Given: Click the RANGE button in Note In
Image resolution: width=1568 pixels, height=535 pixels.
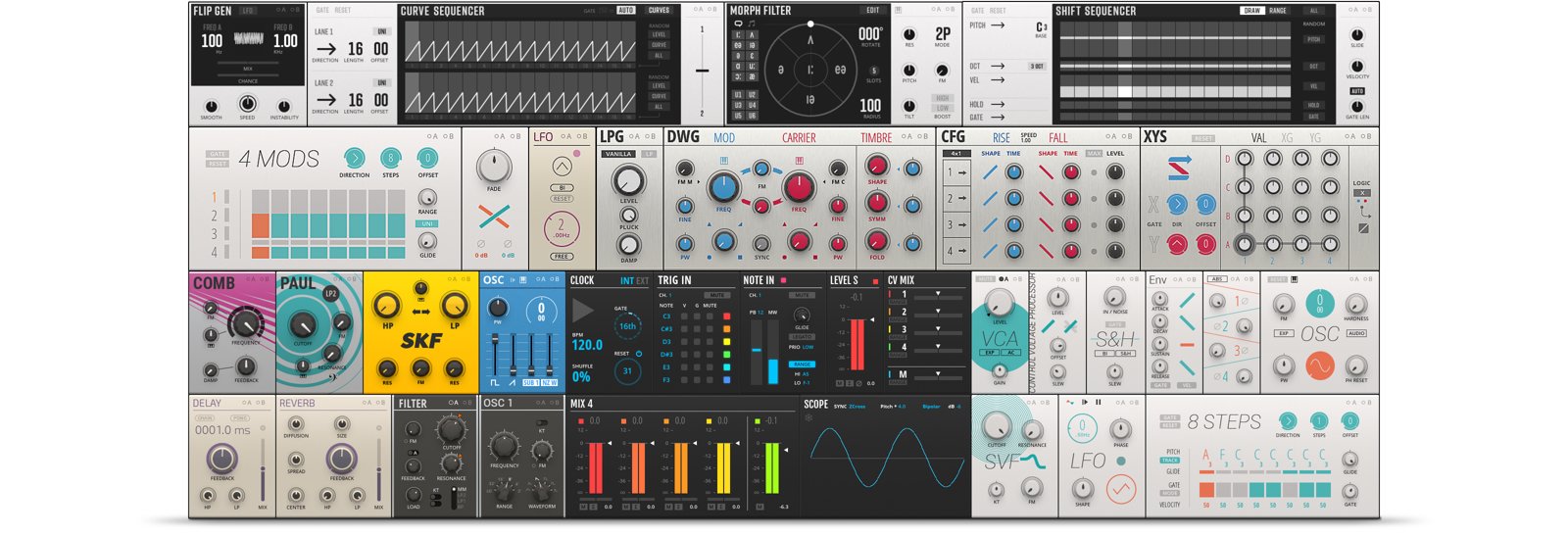Looking at the screenshot, I should tap(802, 364).
